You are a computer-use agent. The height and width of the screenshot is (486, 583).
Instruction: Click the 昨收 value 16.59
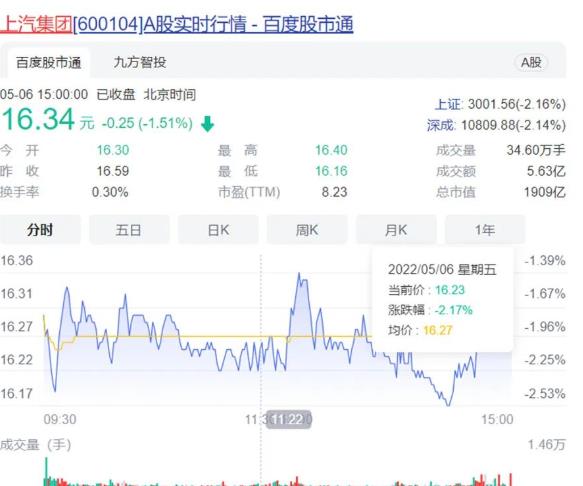(113, 171)
